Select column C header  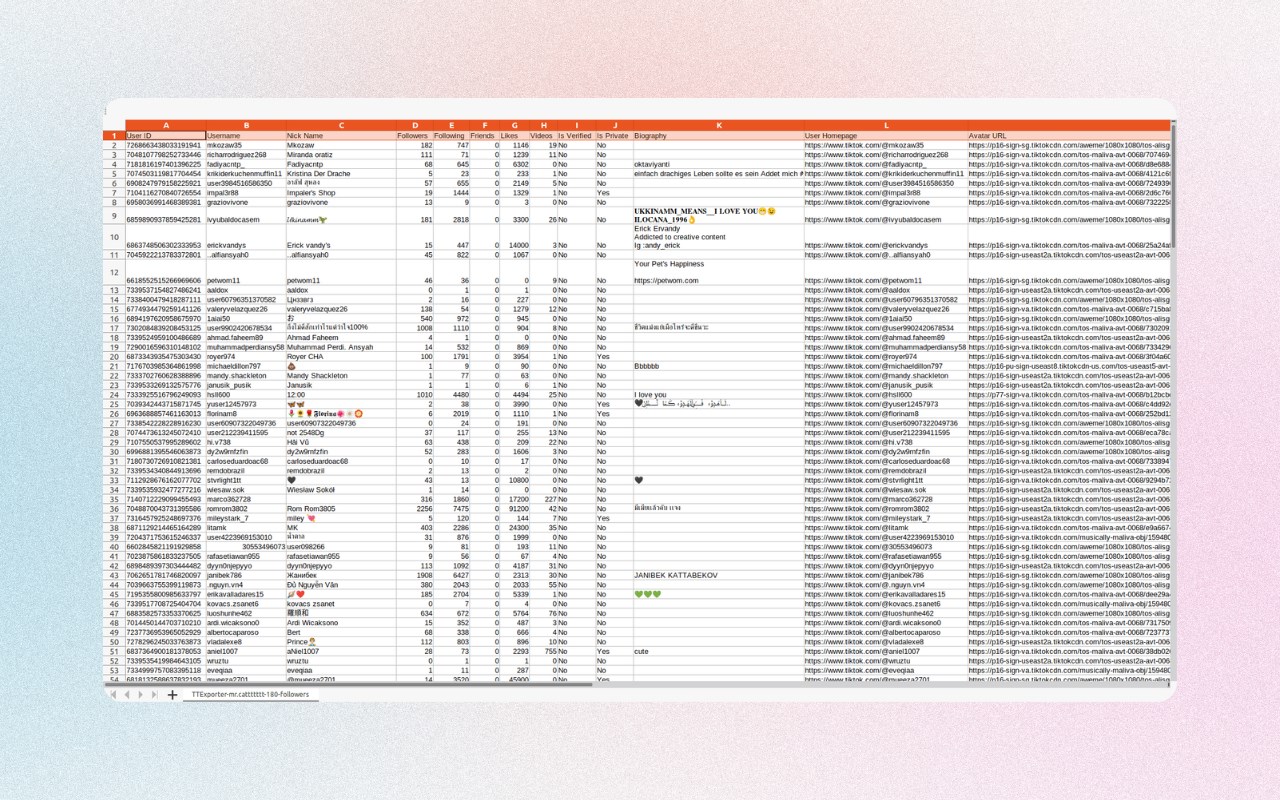[x=340, y=126]
